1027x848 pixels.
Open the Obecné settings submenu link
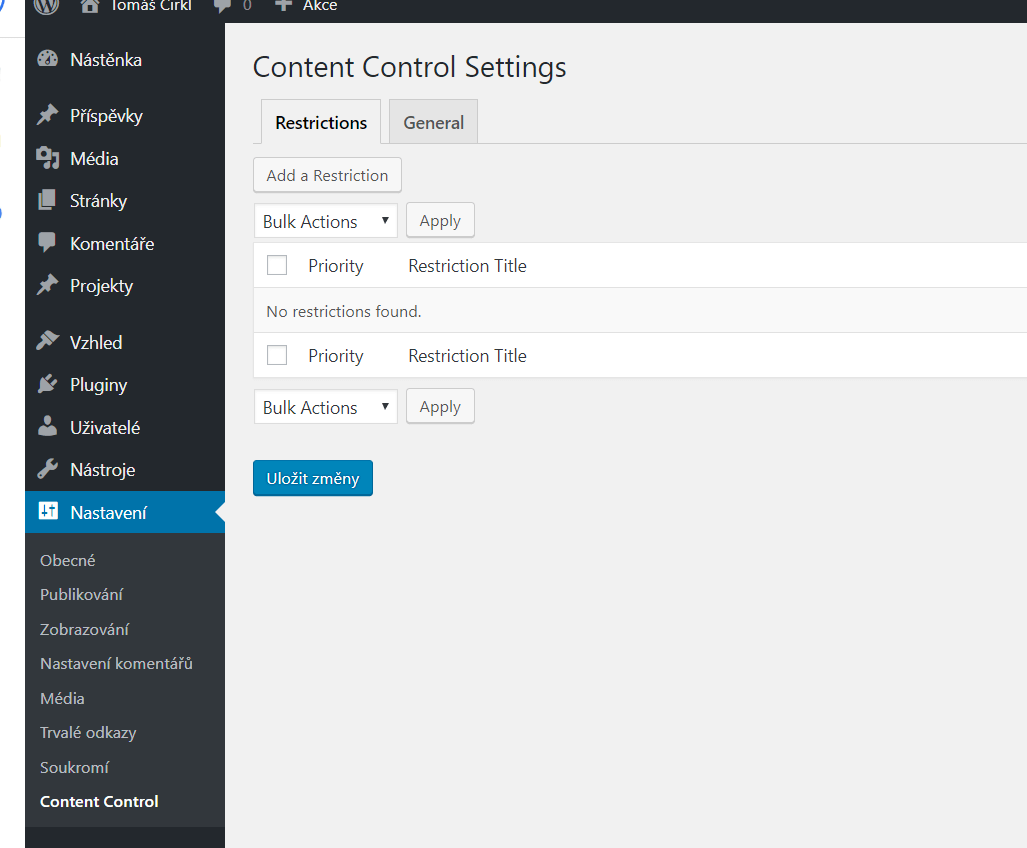coord(67,561)
